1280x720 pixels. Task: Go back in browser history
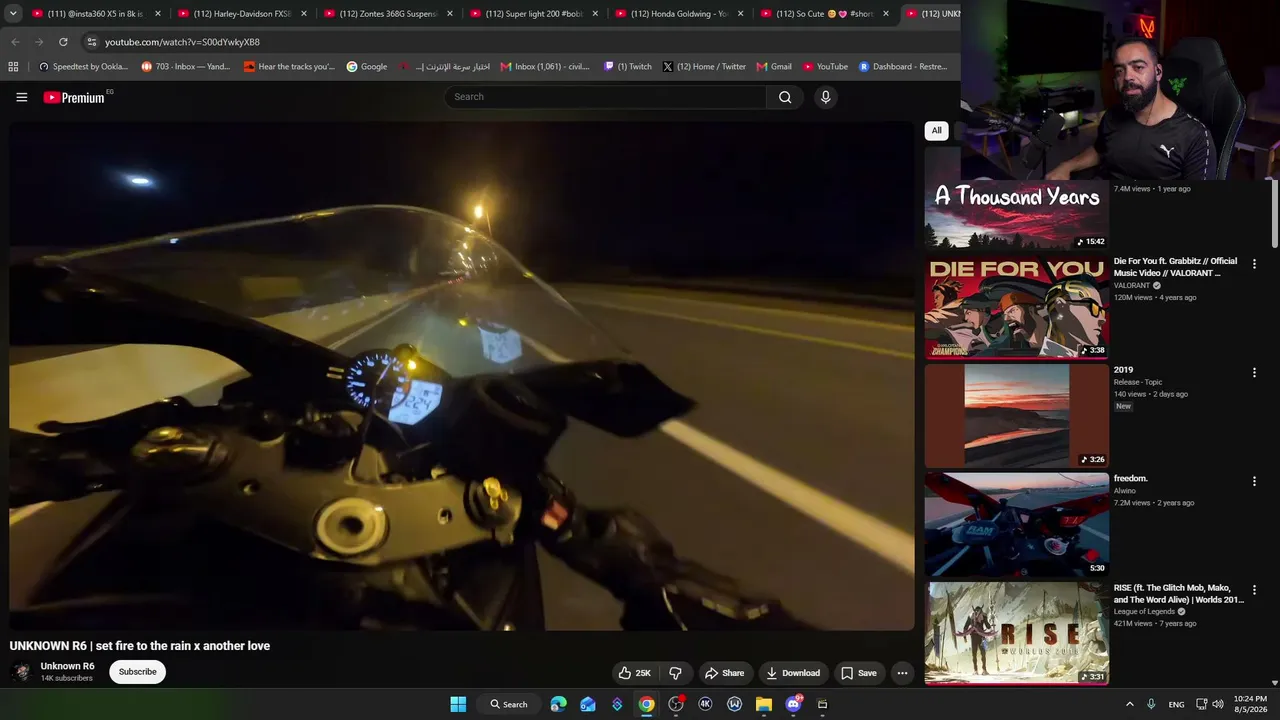(15, 42)
